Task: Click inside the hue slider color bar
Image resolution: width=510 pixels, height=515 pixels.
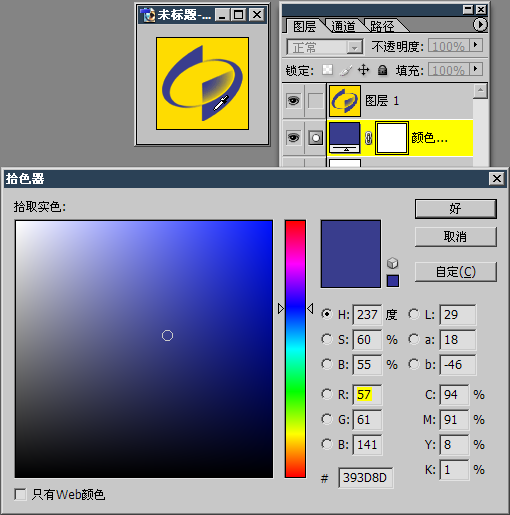Action: (x=295, y=349)
